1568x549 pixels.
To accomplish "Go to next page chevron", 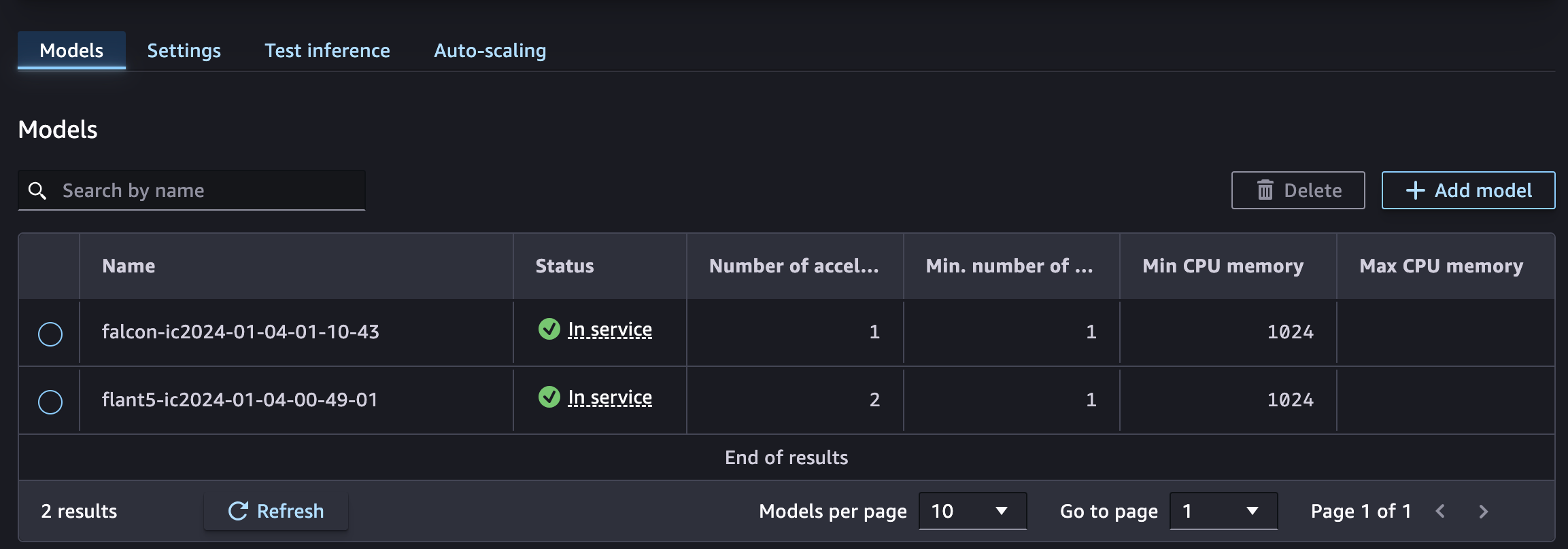I will click(x=1483, y=511).
